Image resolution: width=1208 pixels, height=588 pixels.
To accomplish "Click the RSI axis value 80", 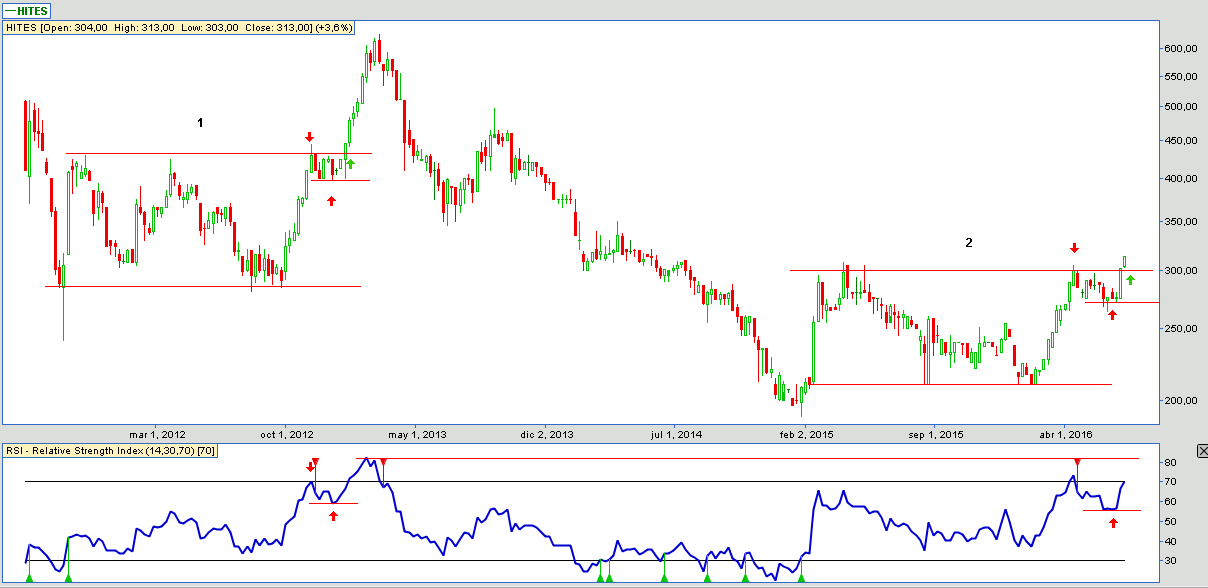I will [x=1169, y=463].
